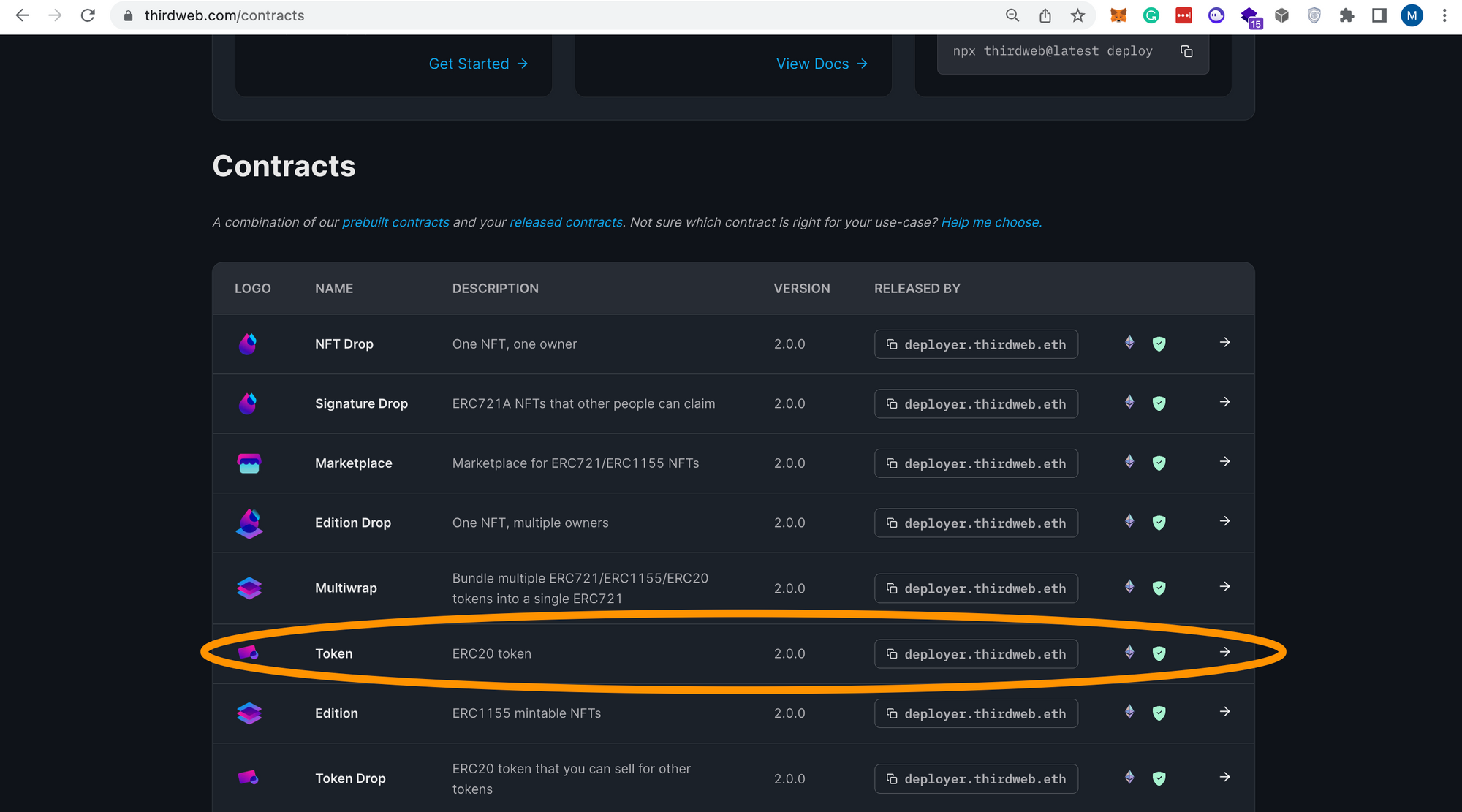Viewport: 1462px width, 812px height.
Task: Open the zoom magnifier in address bar
Action: pyautogui.click(x=1012, y=15)
